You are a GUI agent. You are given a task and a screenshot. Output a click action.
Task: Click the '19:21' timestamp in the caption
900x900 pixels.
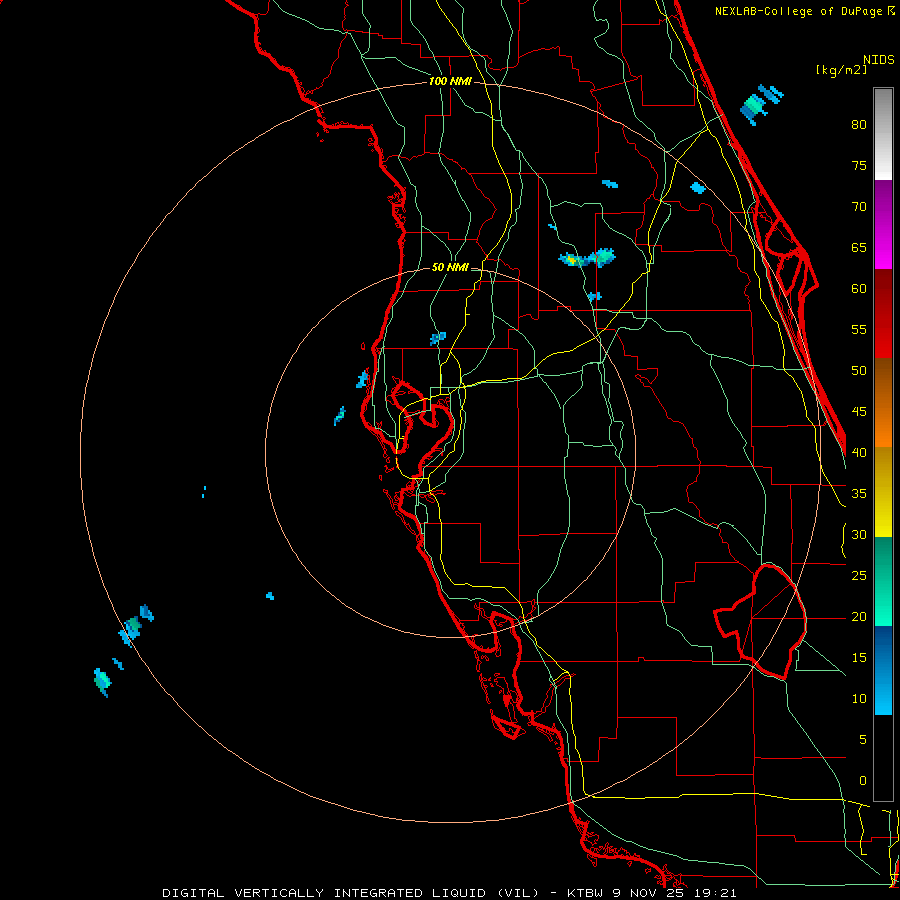pos(715,893)
